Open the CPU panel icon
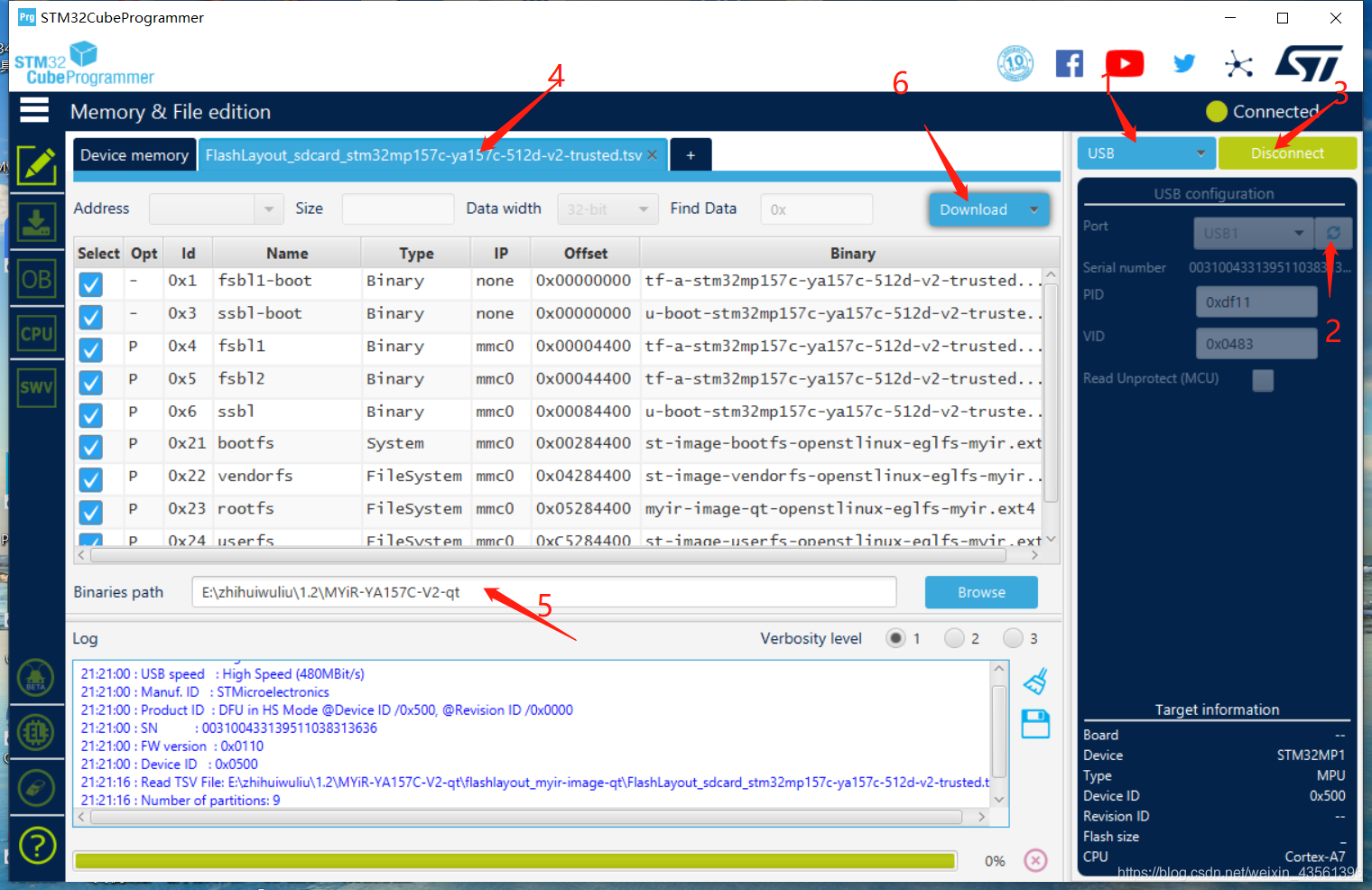 point(36,334)
